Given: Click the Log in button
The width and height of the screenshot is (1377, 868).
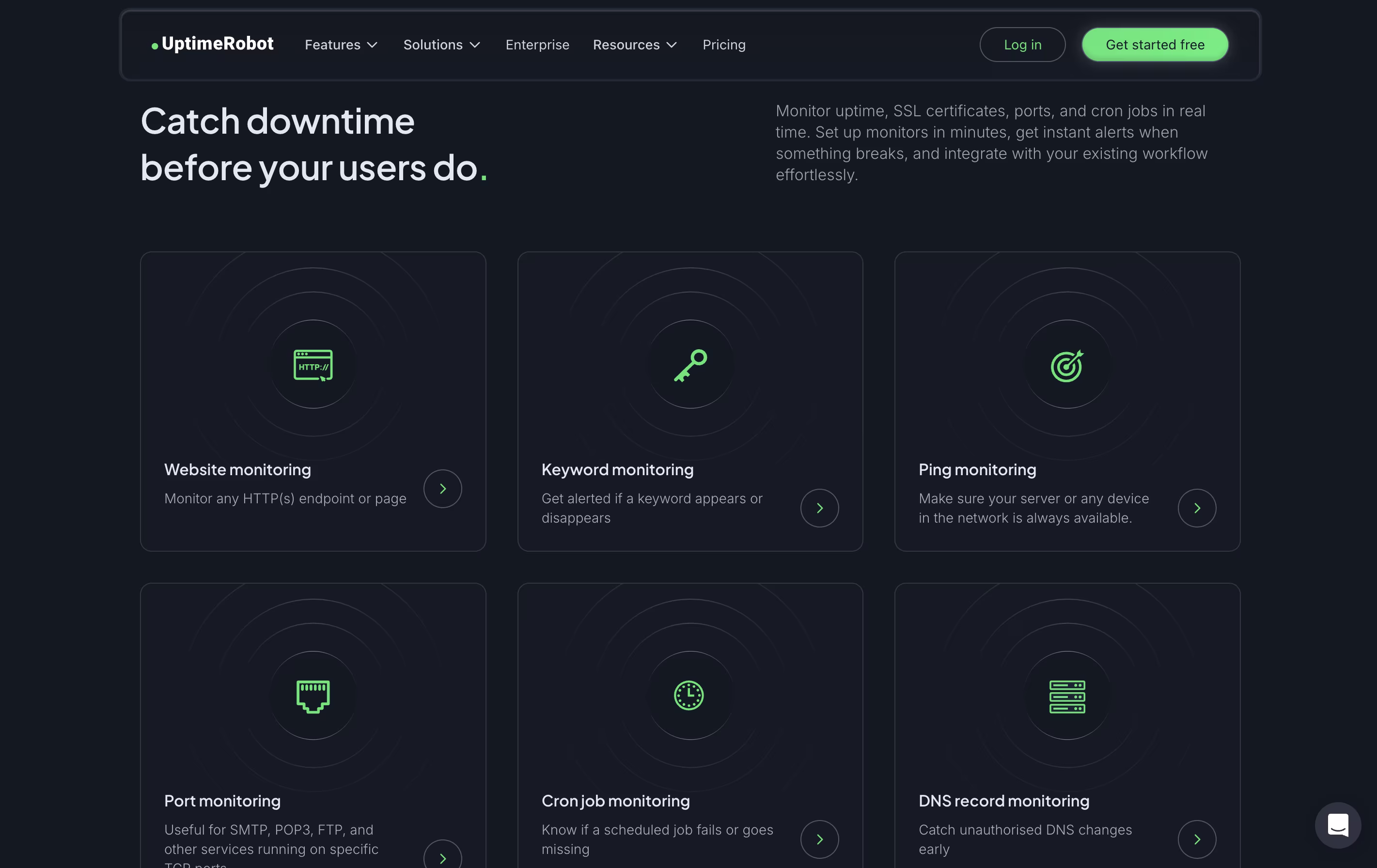Looking at the screenshot, I should click(x=1022, y=45).
